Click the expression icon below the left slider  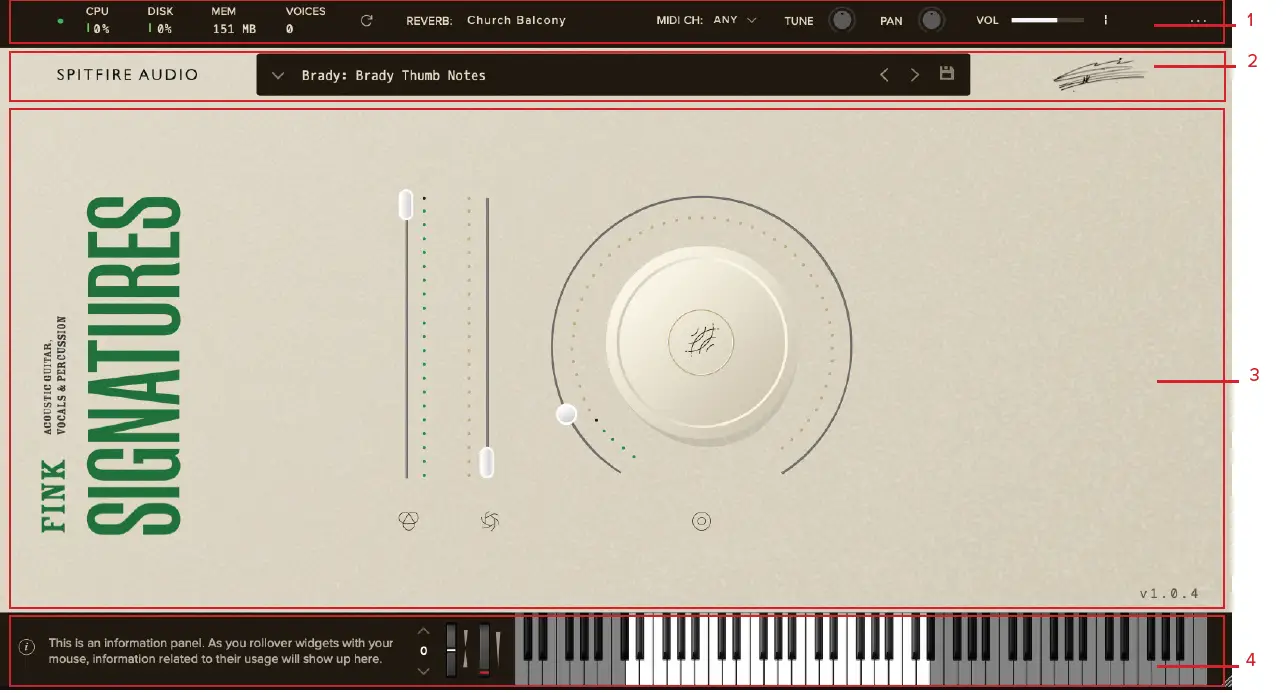(x=408, y=521)
